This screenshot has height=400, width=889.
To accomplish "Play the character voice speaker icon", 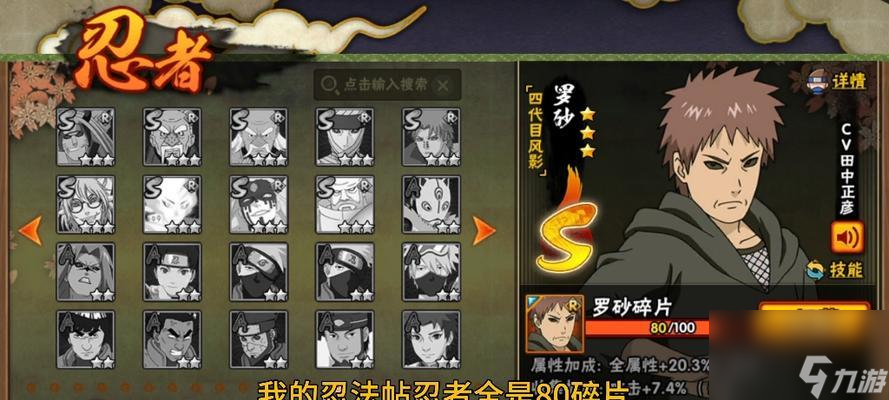I will pyautogui.click(x=847, y=237).
